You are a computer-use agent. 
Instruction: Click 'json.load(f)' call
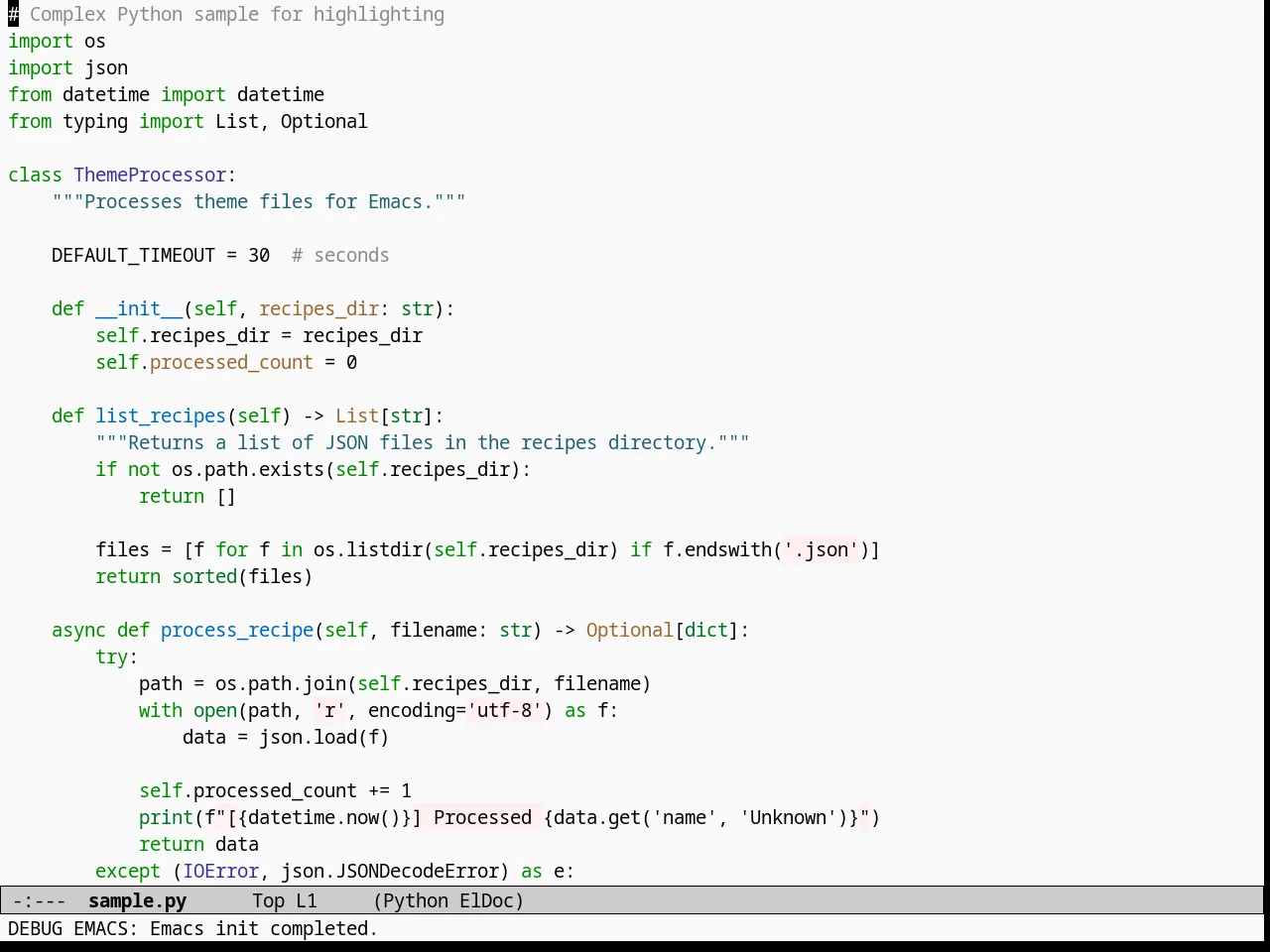point(324,737)
